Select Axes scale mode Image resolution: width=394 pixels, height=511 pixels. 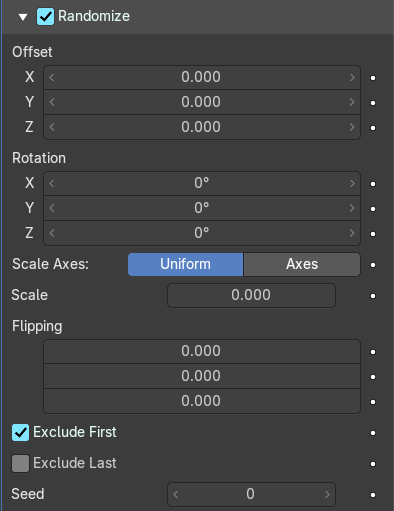pyautogui.click(x=302, y=264)
